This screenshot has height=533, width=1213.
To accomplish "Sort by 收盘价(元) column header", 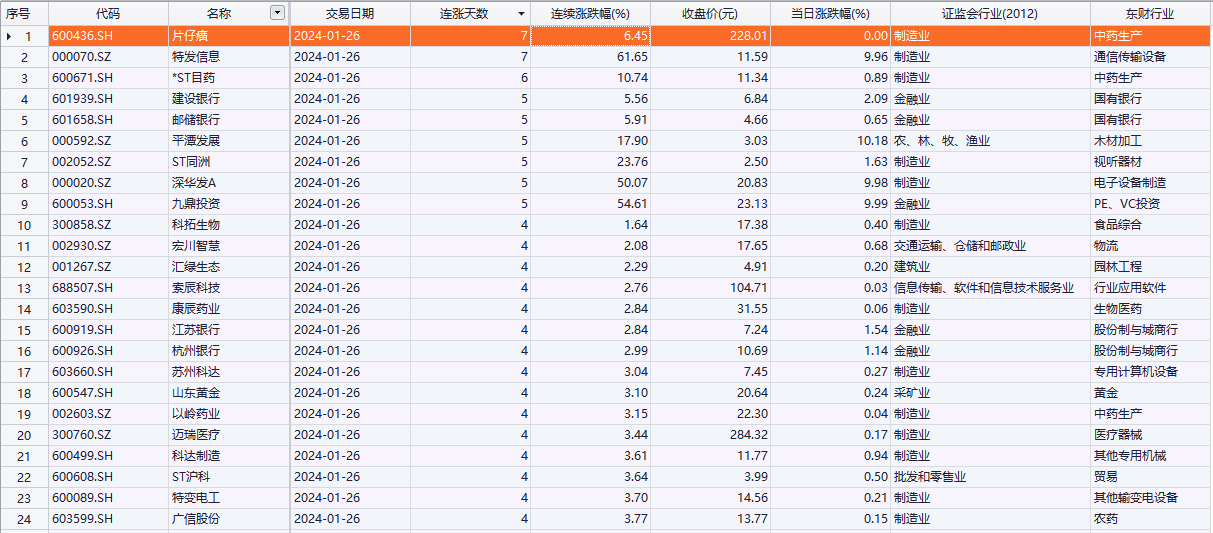I will pyautogui.click(x=709, y=14).
